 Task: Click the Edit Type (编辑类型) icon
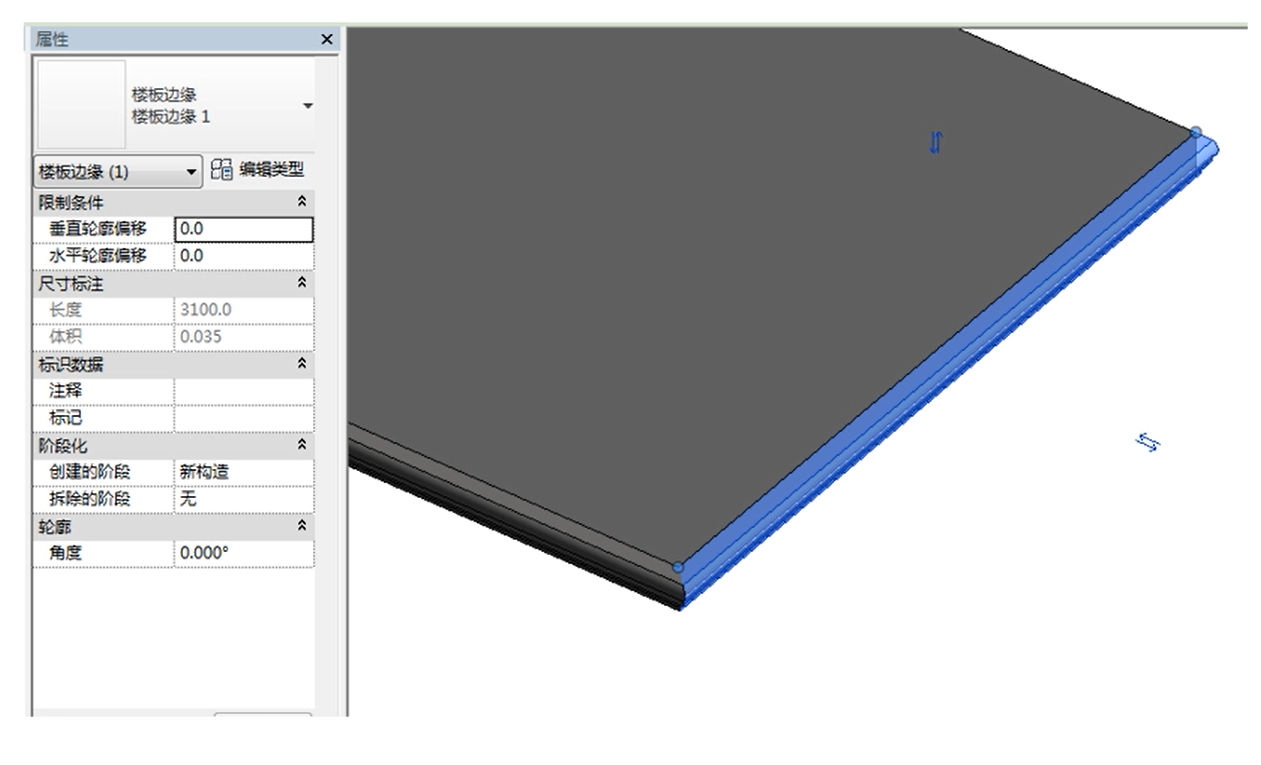coord(221,171)
